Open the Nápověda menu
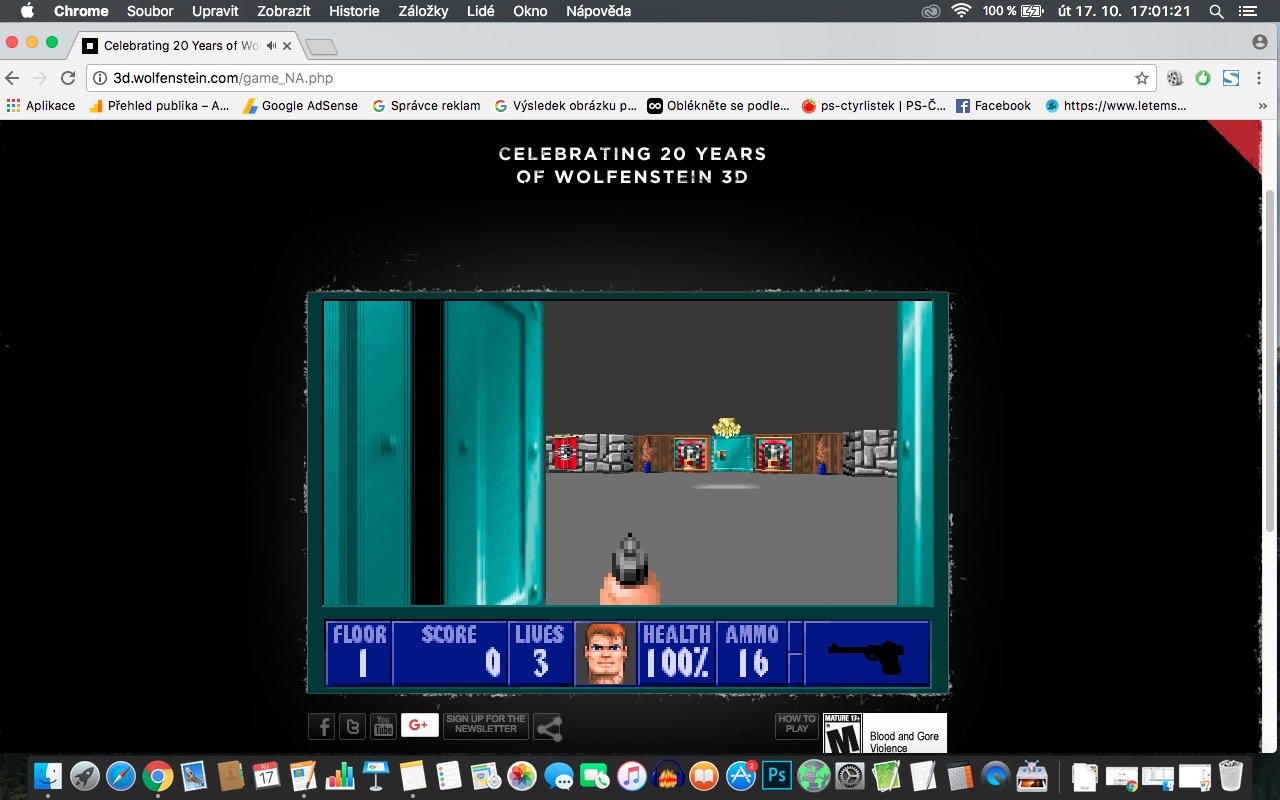1280x800 pixels. (x=598, y=11)
